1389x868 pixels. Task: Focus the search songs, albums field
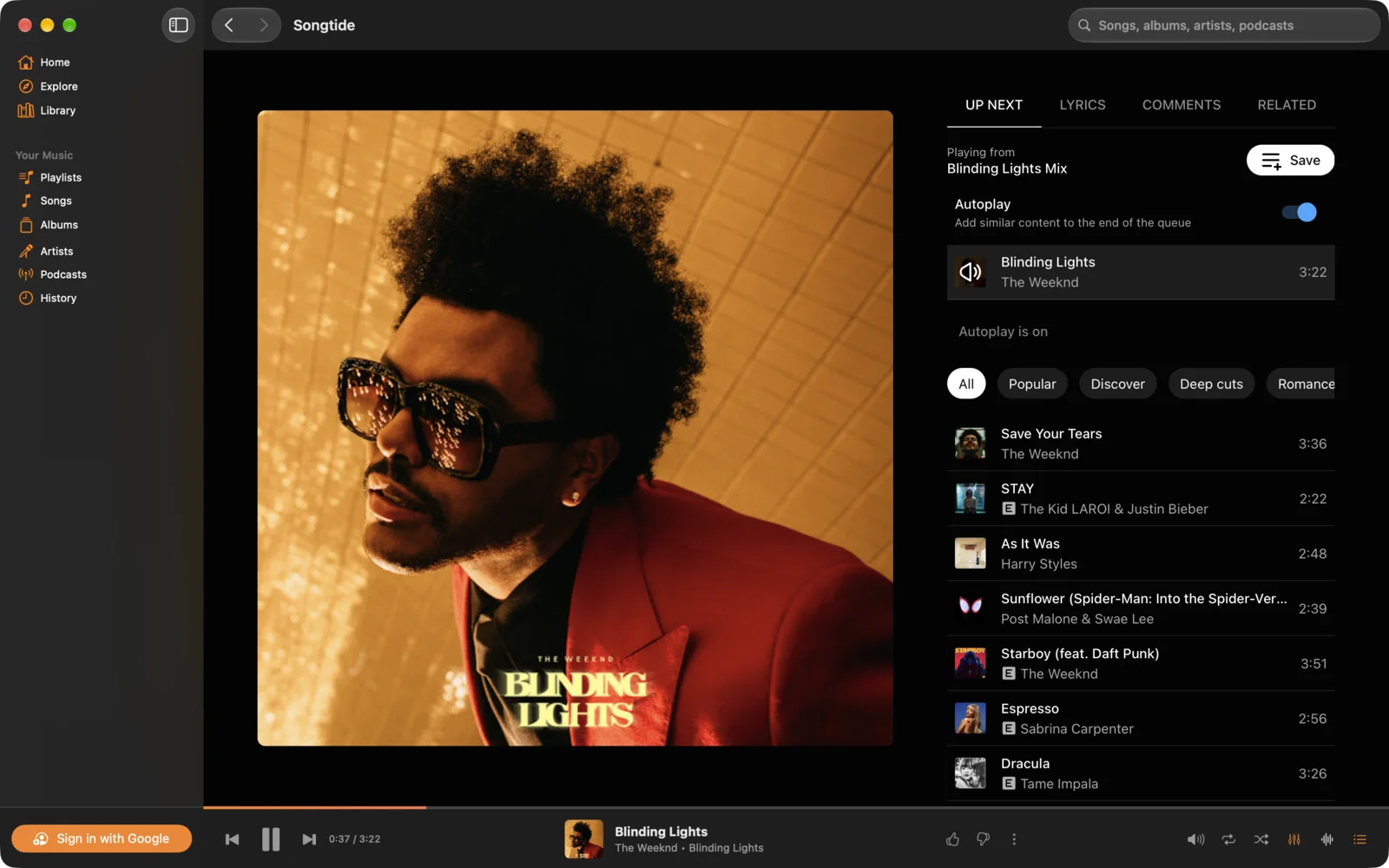pyautogui.click(x=1224, y=25)
